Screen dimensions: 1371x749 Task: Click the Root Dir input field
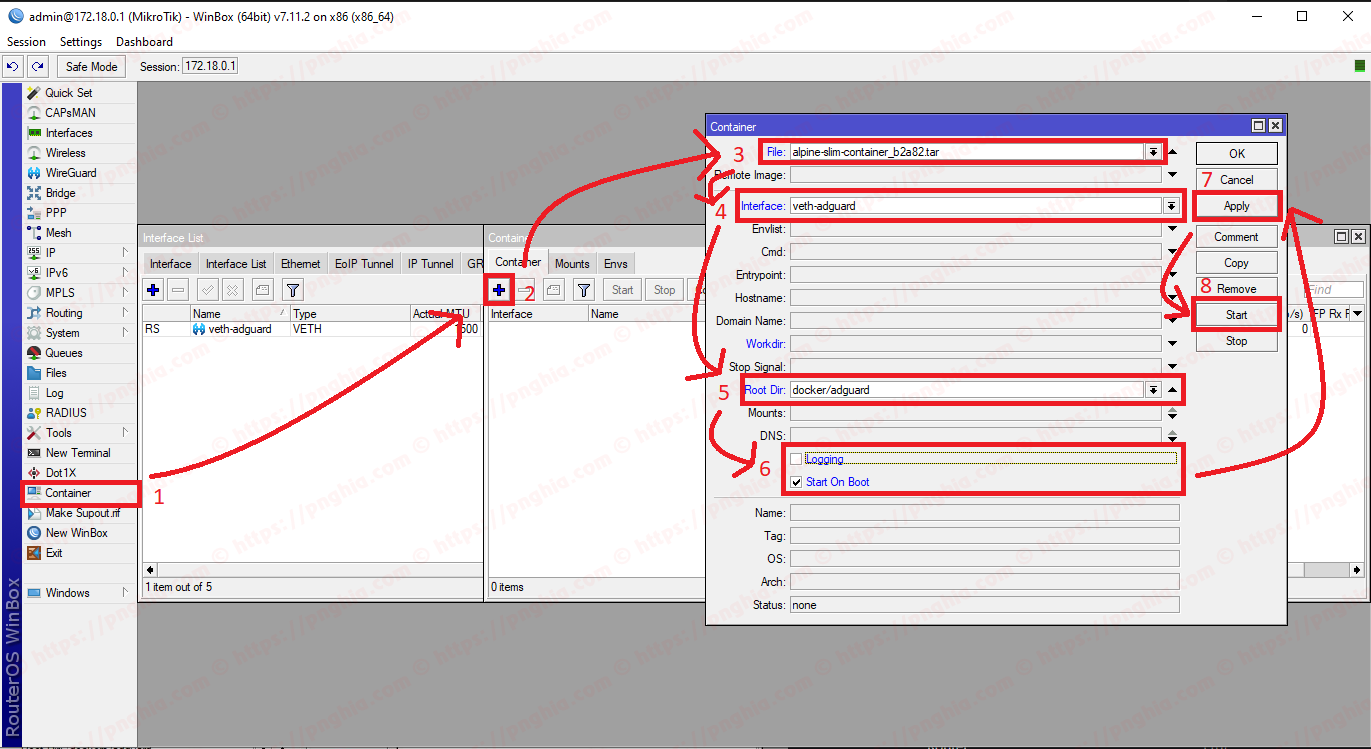click(x=967, y=390)
